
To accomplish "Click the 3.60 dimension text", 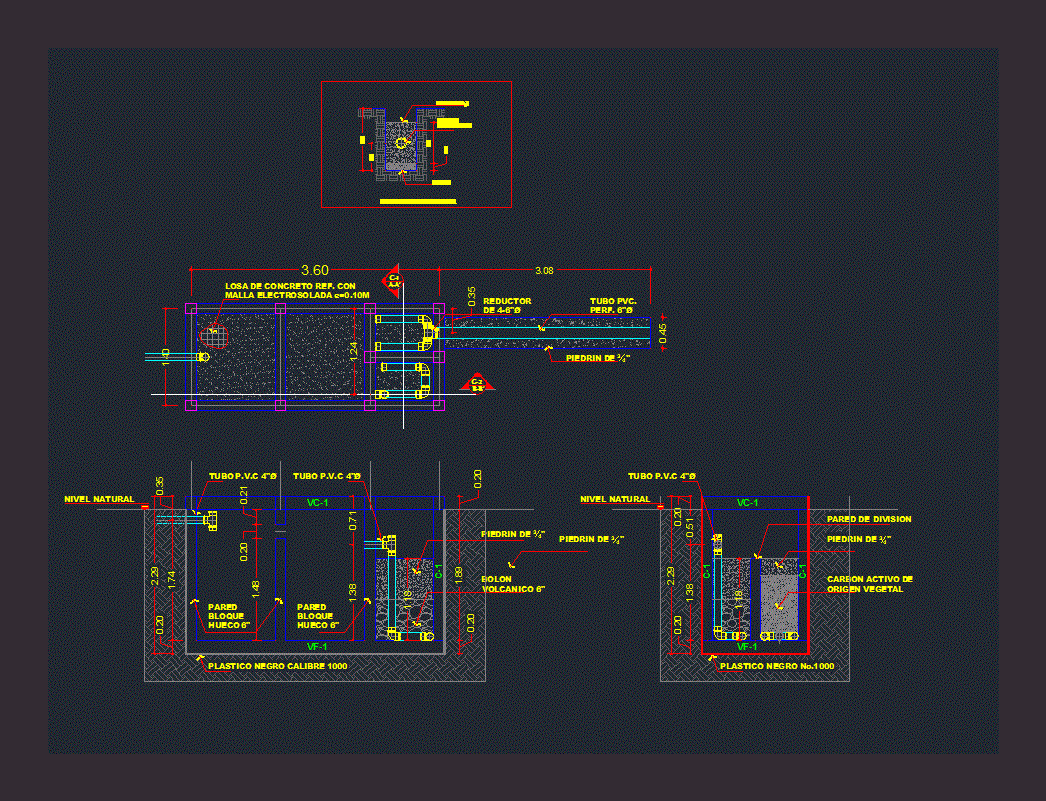I will click(315, 270).
